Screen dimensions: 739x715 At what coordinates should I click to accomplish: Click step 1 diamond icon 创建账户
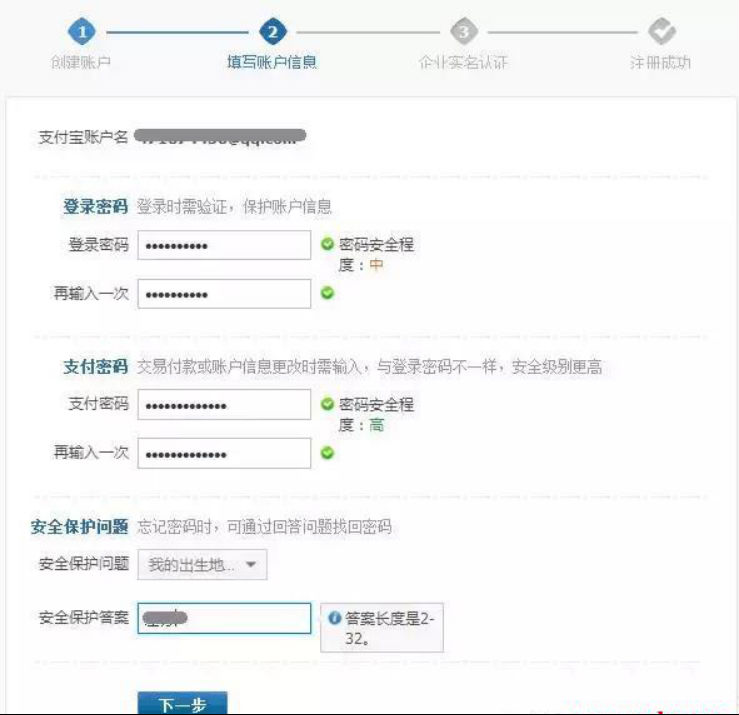82,32
